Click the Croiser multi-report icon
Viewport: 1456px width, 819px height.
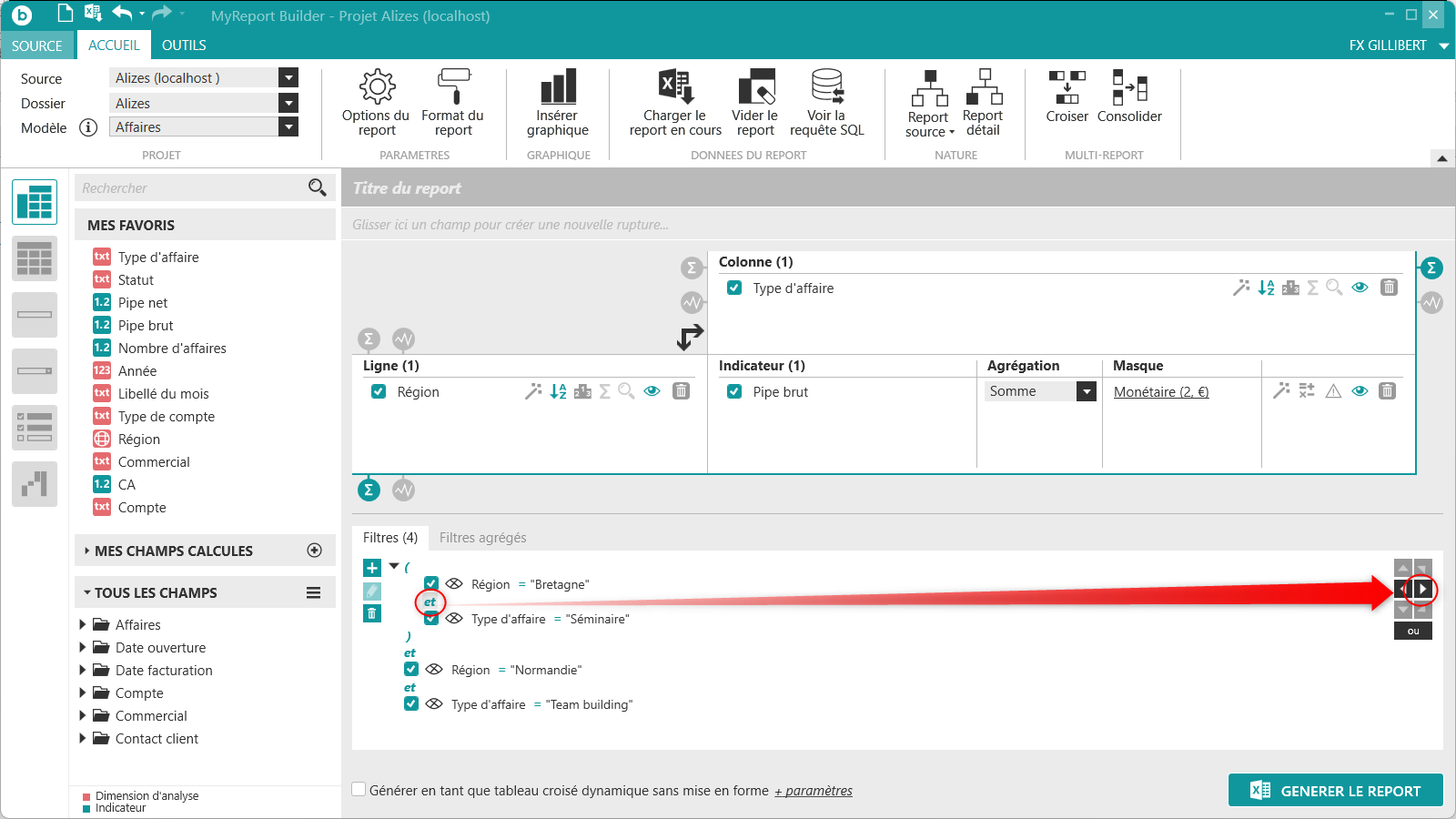pos(1067,87)
